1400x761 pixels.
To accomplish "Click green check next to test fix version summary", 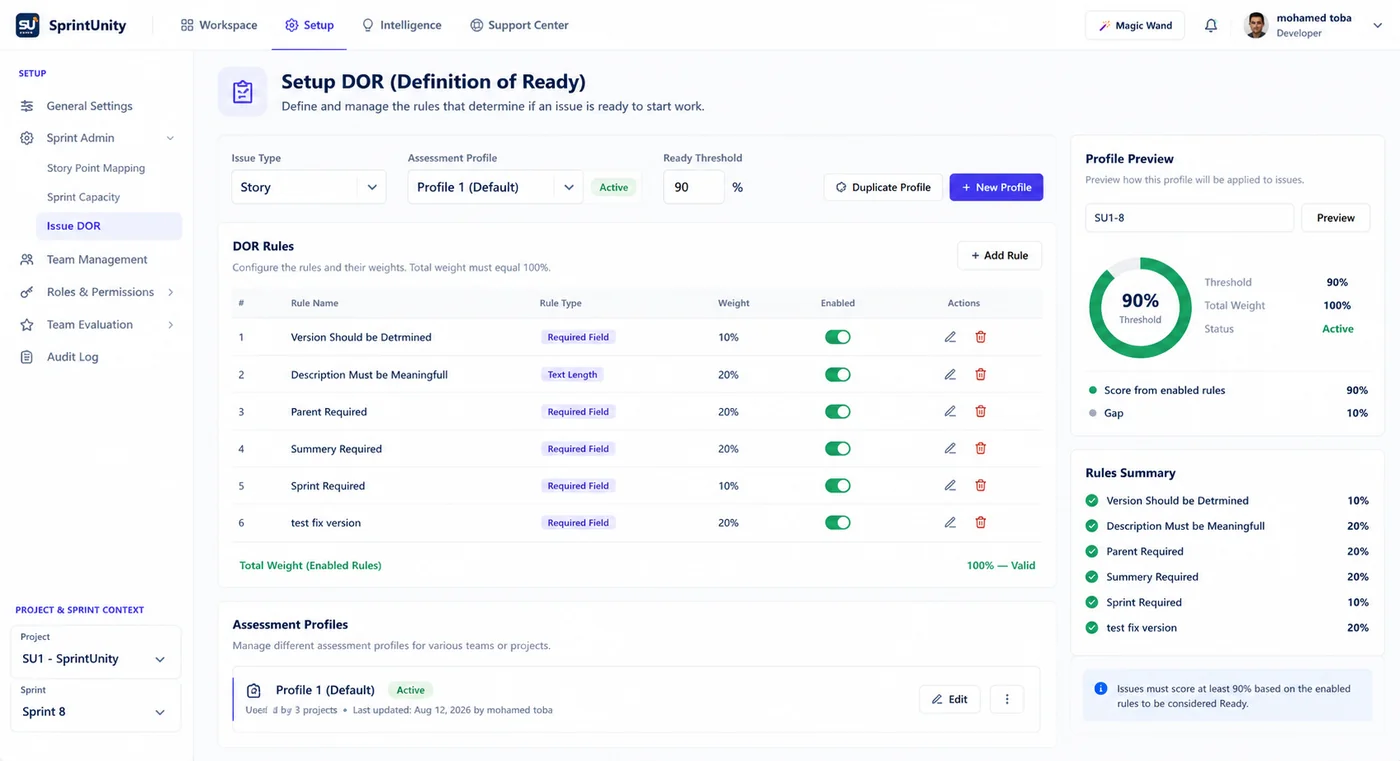I will click(1092, 628).
